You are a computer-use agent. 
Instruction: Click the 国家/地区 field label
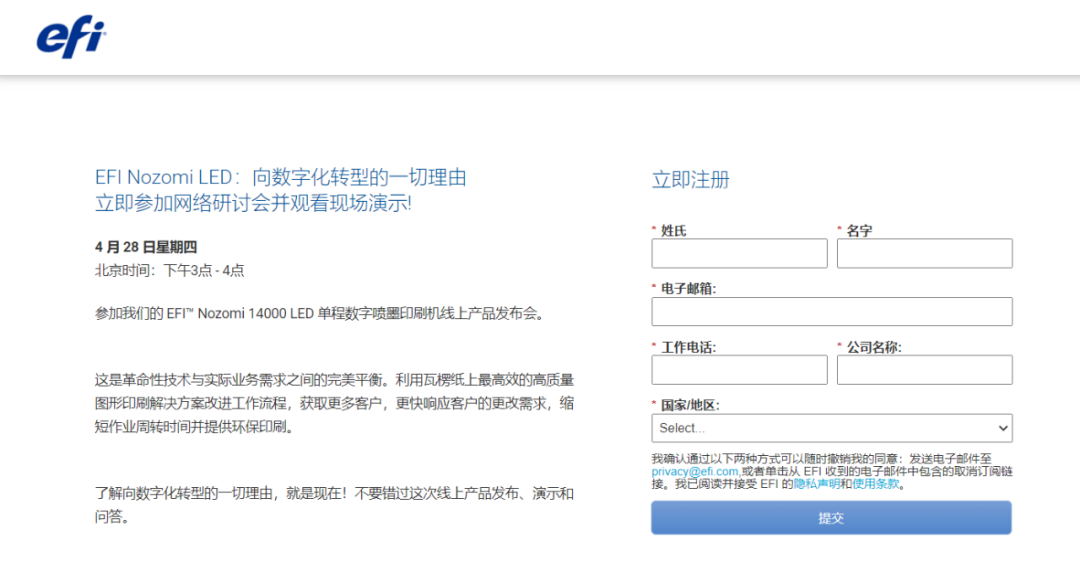[689, 405]
